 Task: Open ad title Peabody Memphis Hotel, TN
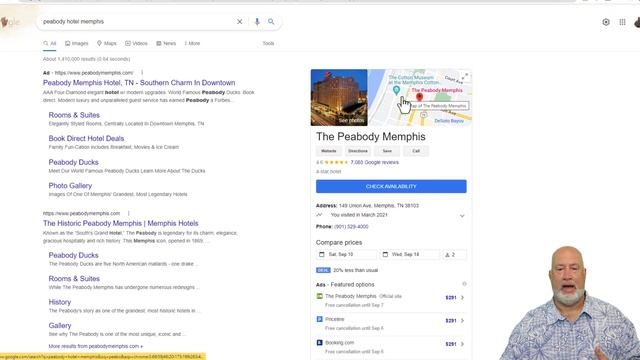point(139,83)
